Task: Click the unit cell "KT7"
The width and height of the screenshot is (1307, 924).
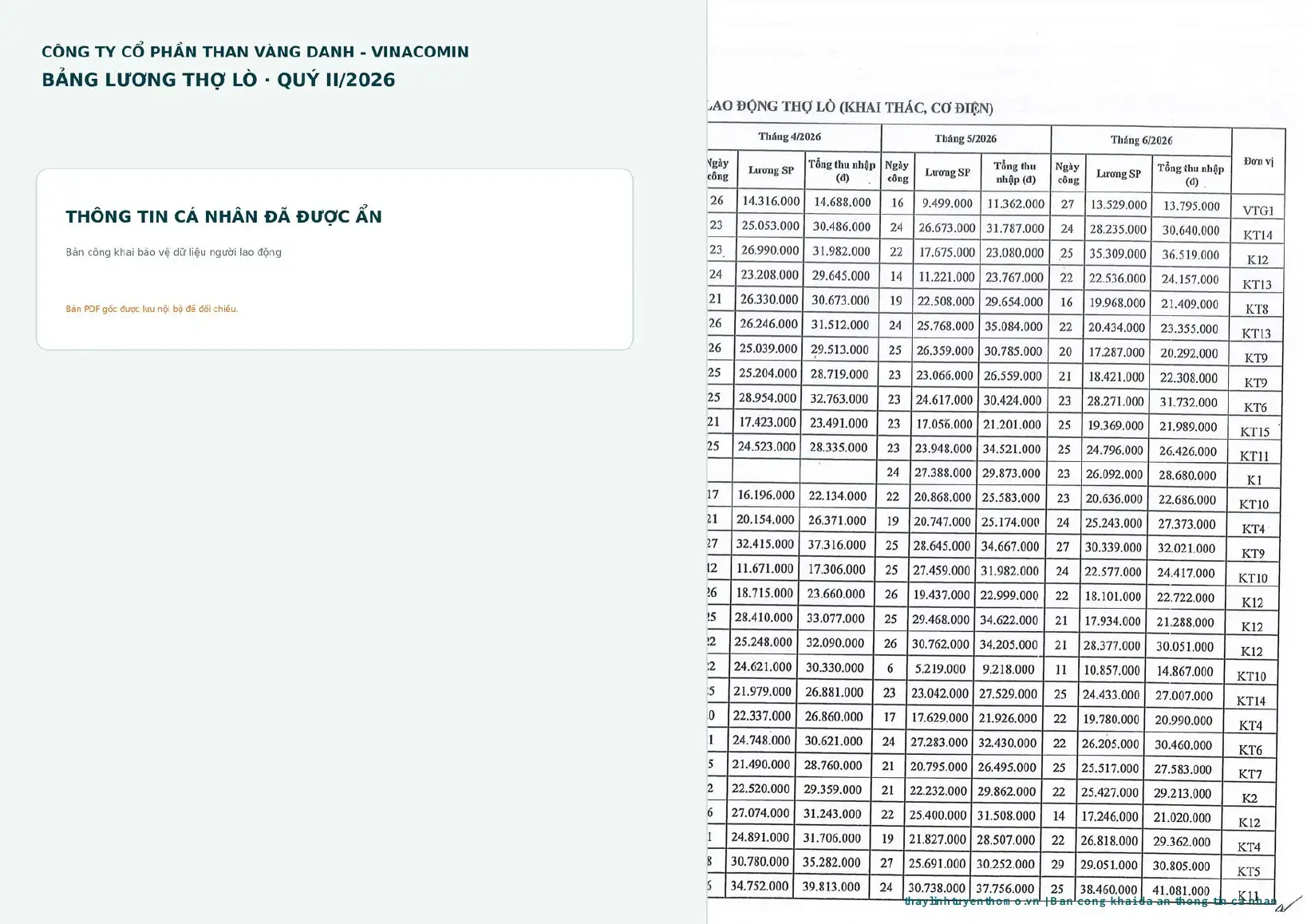Action: pyautogui.click(x=1250, y=774)
